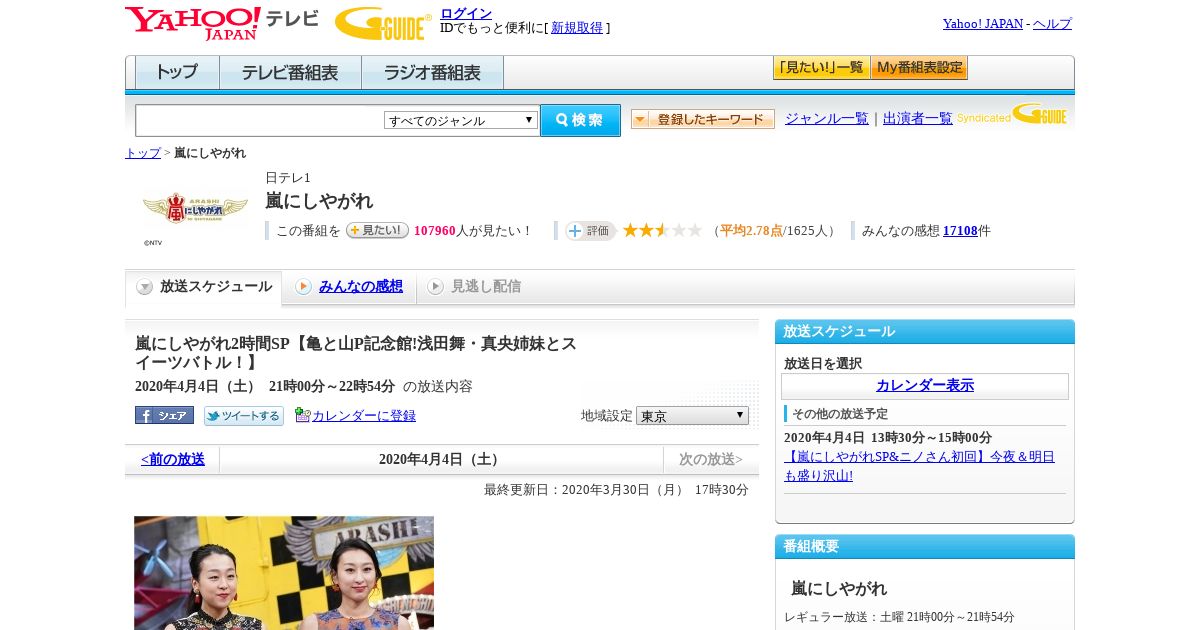Click the 検索 search button
The image size is (1200, 630).
click(x=580, y=120)
